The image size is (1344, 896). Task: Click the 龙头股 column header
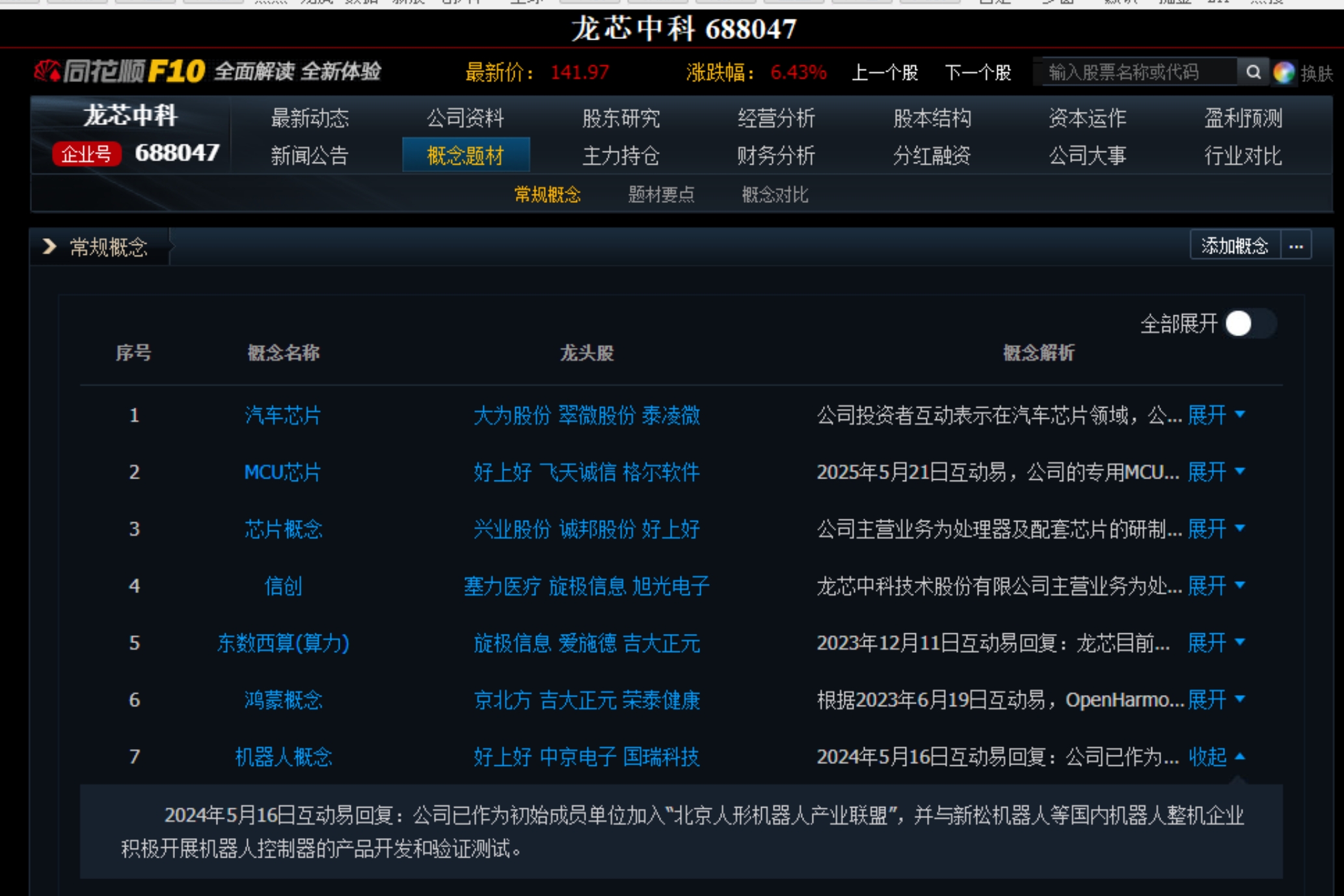pyautogui.click(x=587, y=353)
